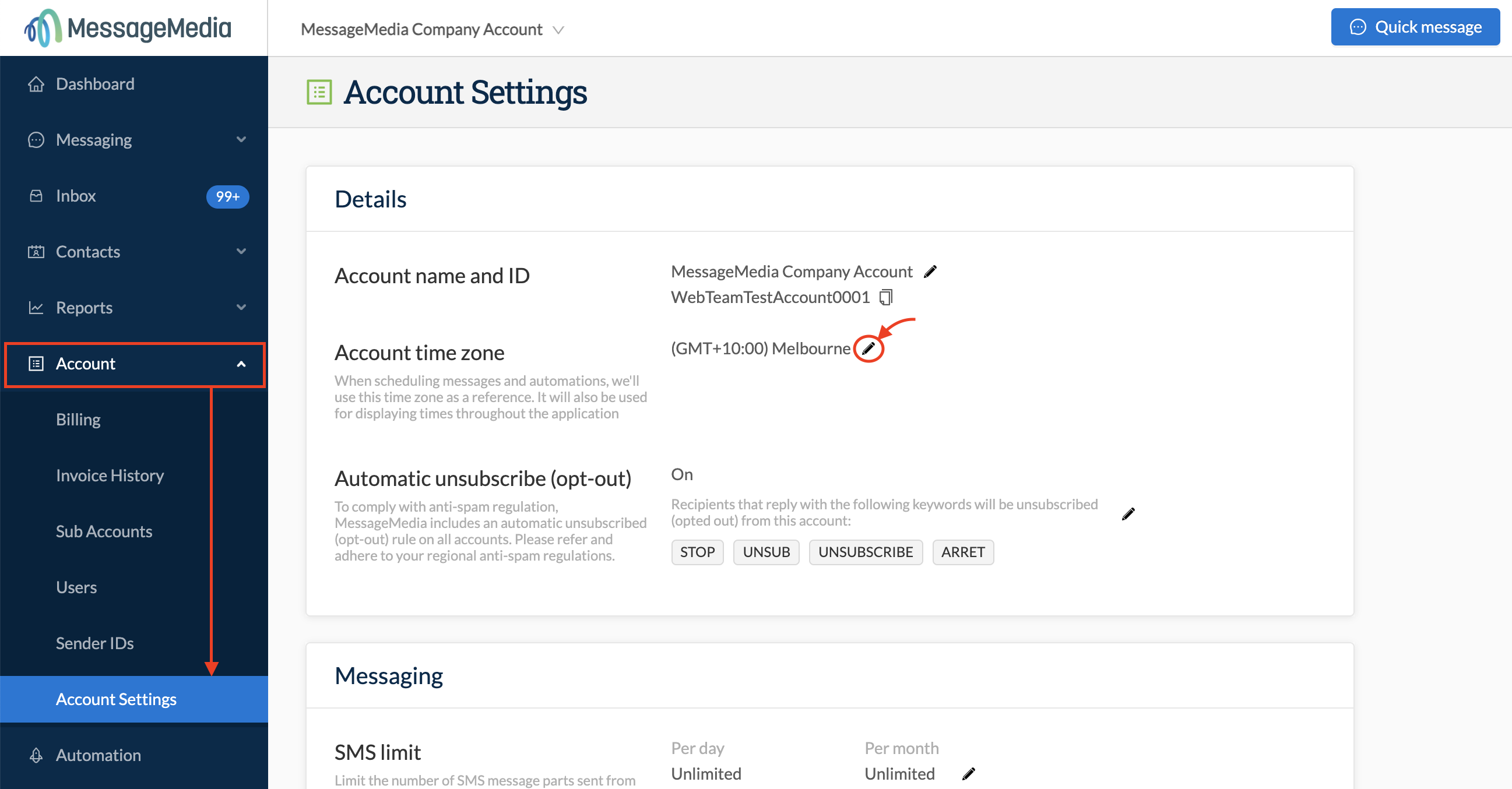Click the Quick message button

1415,27
